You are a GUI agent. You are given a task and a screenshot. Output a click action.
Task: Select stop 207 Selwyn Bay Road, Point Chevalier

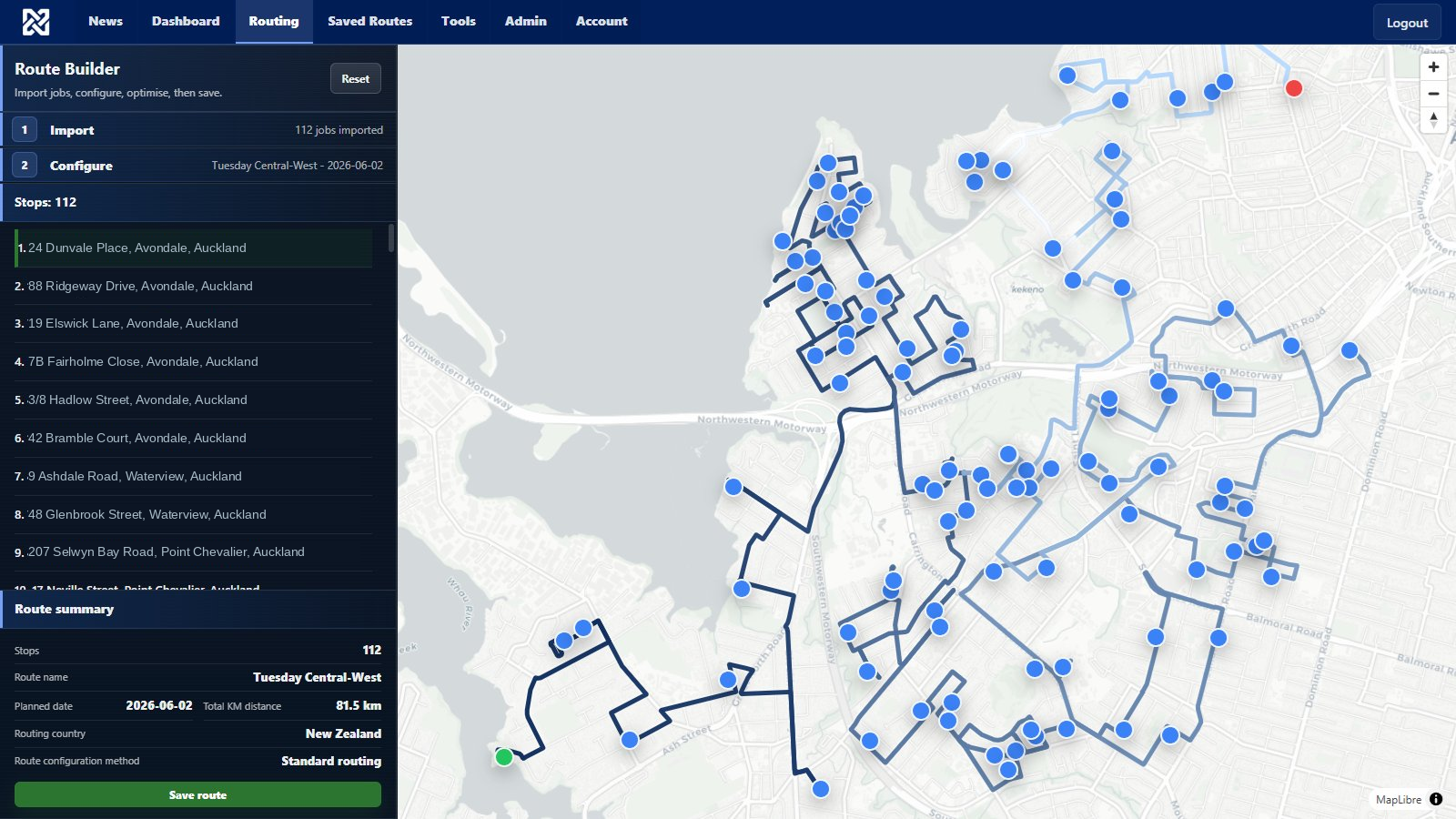coord(193,551)
